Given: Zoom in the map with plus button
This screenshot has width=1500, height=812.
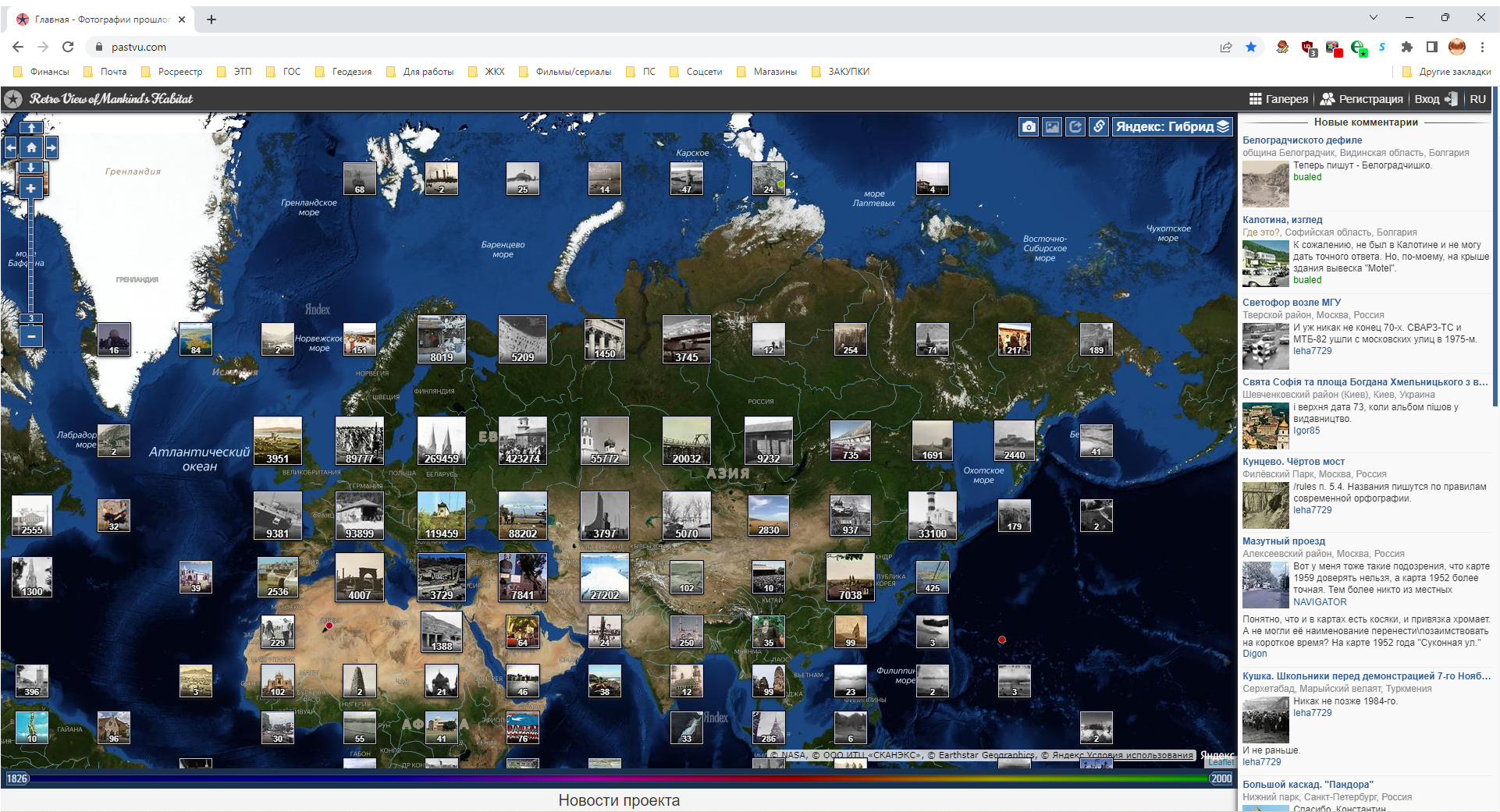Looking at the screenshot, I should (31, 188).
